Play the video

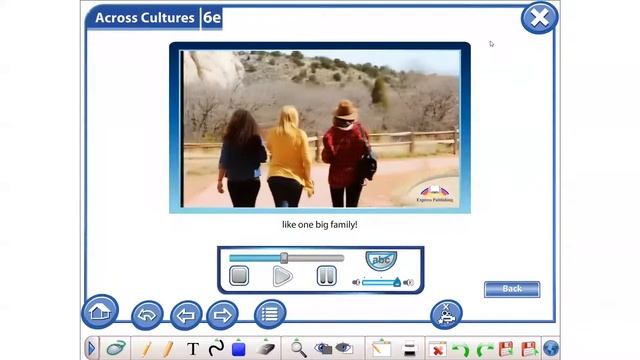(282, 276)
